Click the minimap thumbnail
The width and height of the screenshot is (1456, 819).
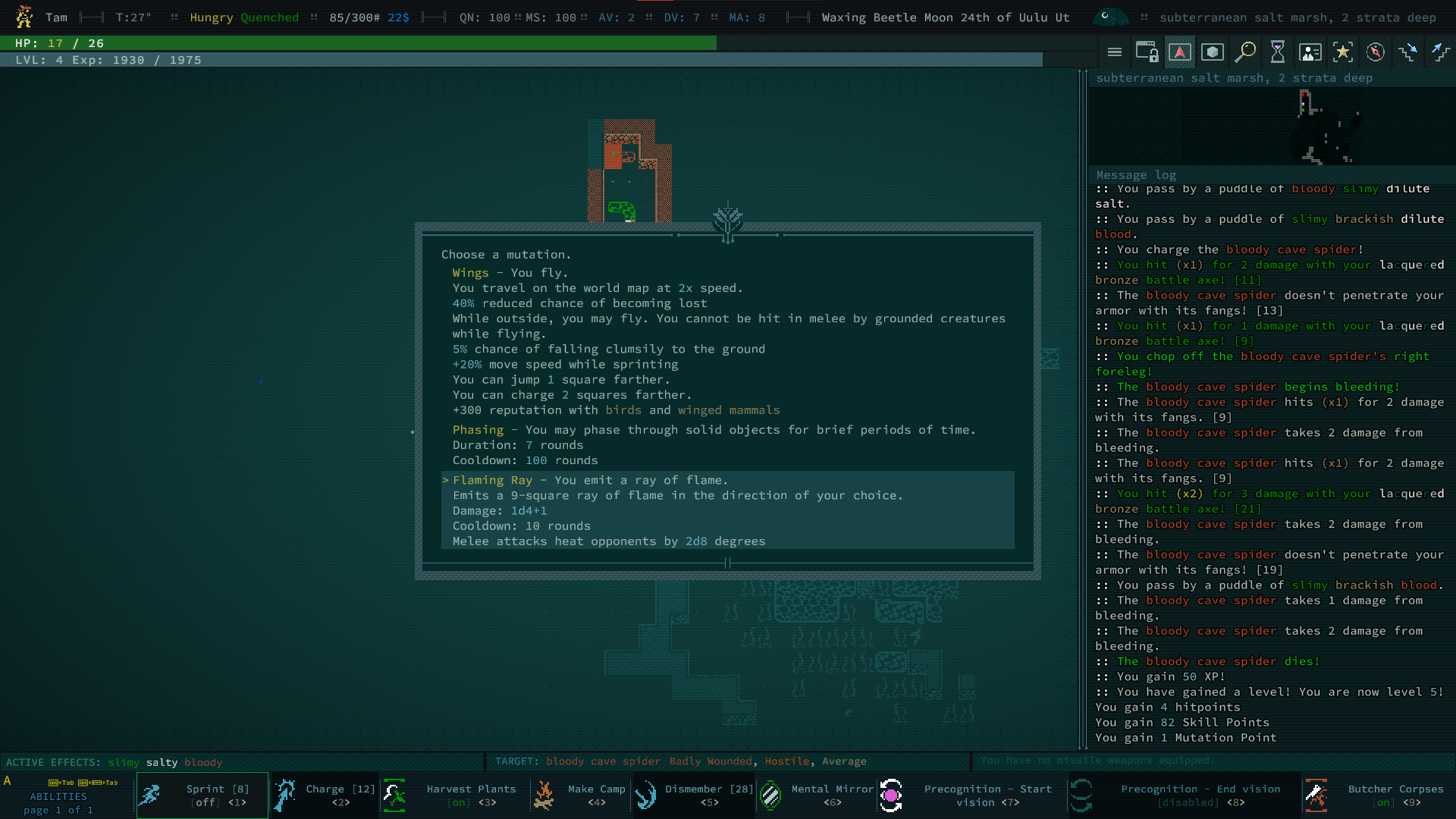tap(1323, 126)
